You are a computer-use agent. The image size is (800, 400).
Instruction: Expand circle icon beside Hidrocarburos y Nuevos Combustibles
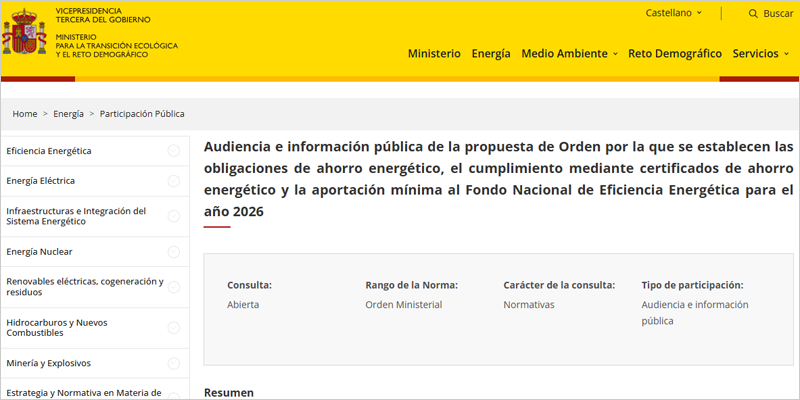tap(174, 328)
